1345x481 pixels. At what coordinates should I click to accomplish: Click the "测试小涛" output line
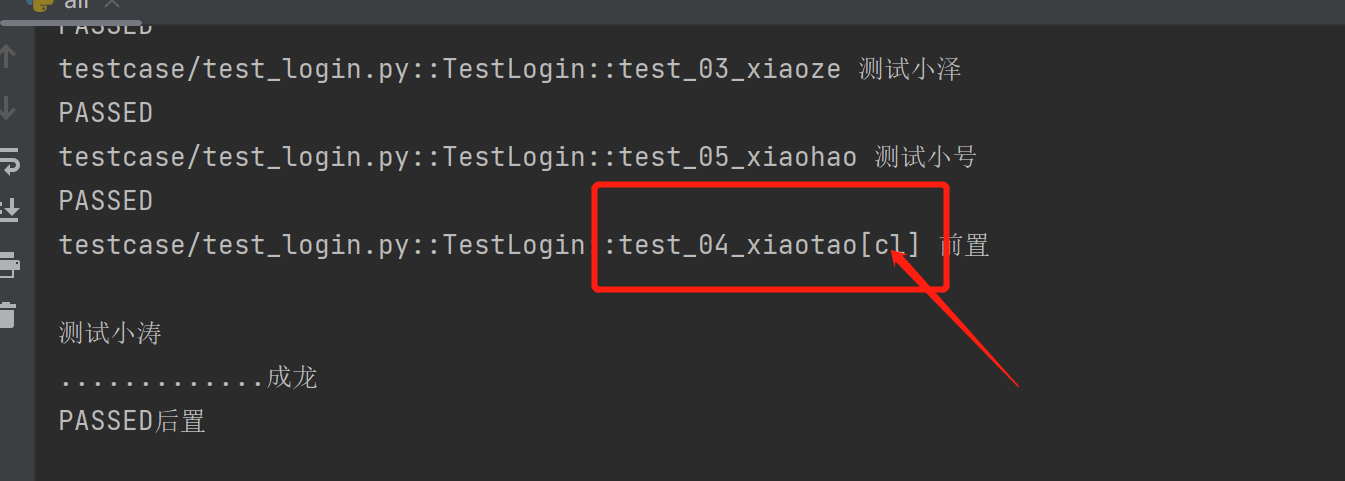pos(110,333)
